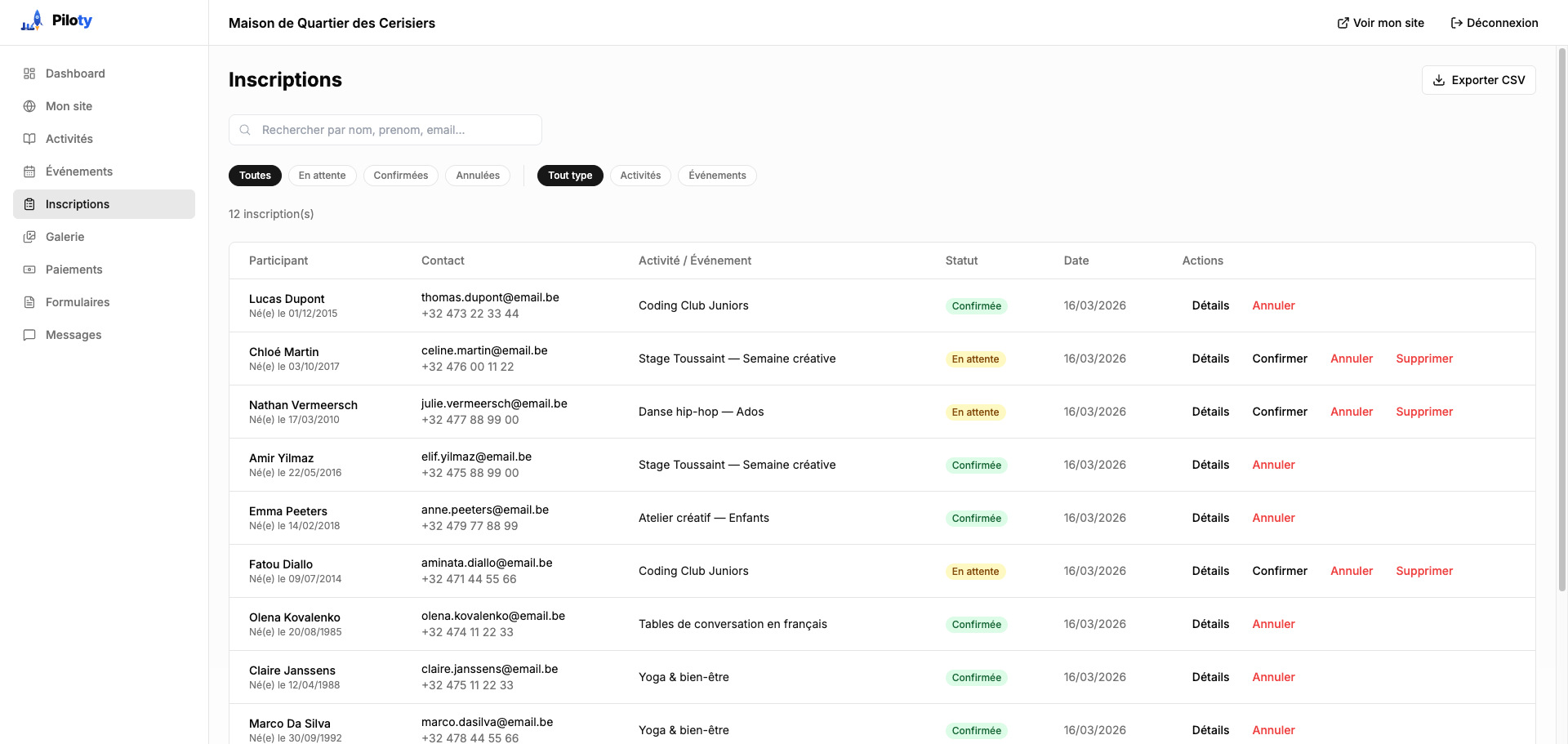
Task: Click the Messages speech bubble icon
Action: pyautogui.click(x=29, y=335)
